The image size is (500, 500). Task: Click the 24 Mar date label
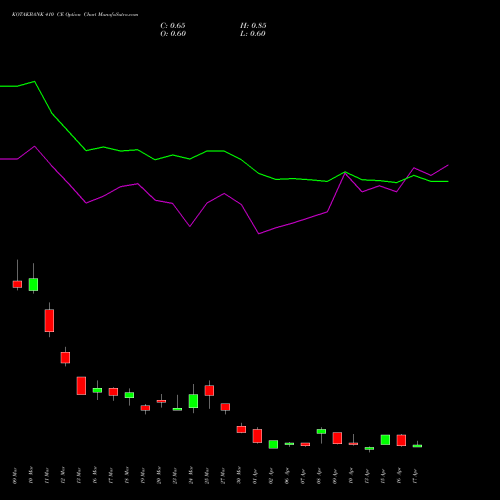point(191,476)
